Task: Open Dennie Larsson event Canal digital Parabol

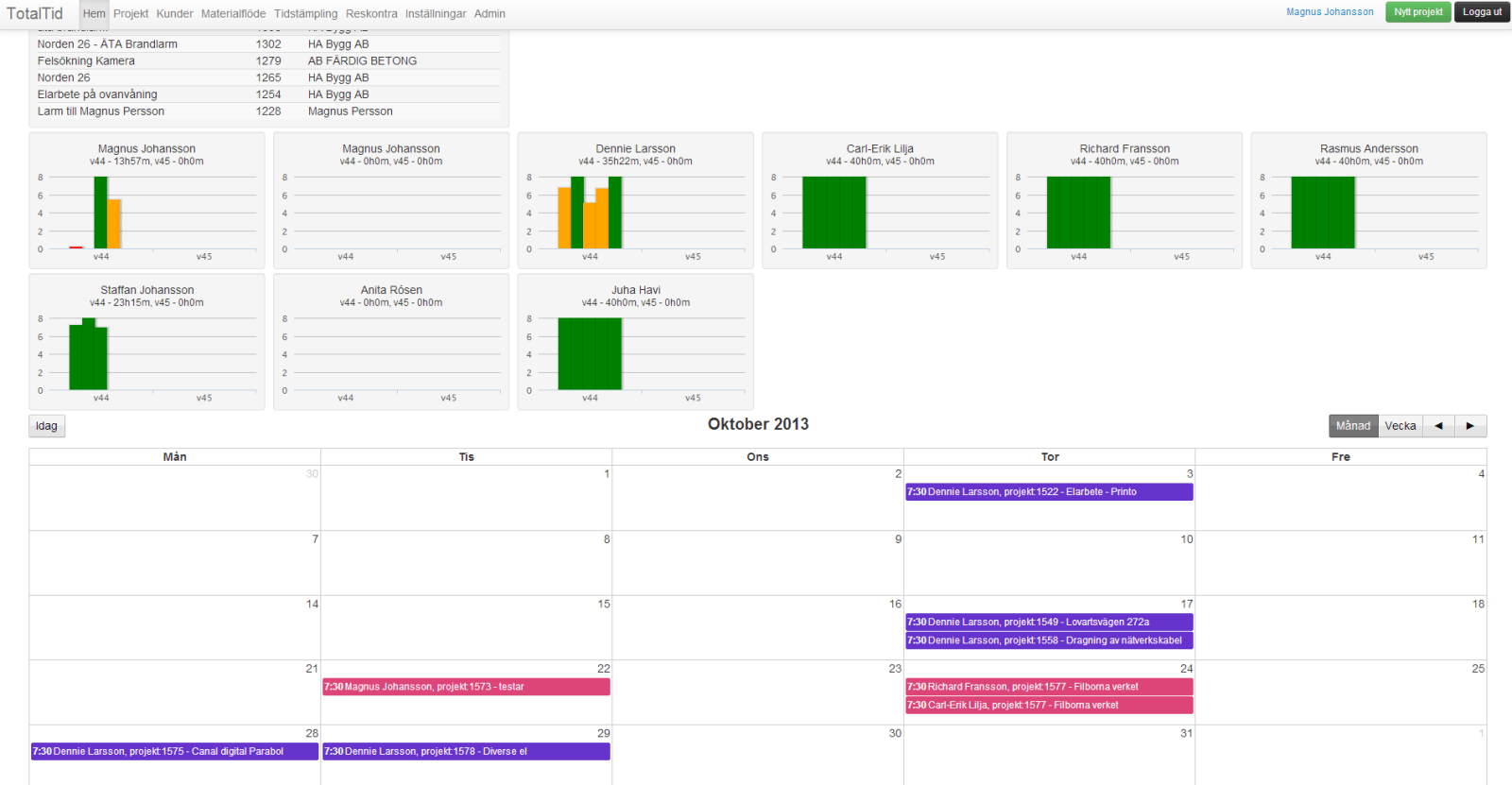Action: tap(175, 752)
